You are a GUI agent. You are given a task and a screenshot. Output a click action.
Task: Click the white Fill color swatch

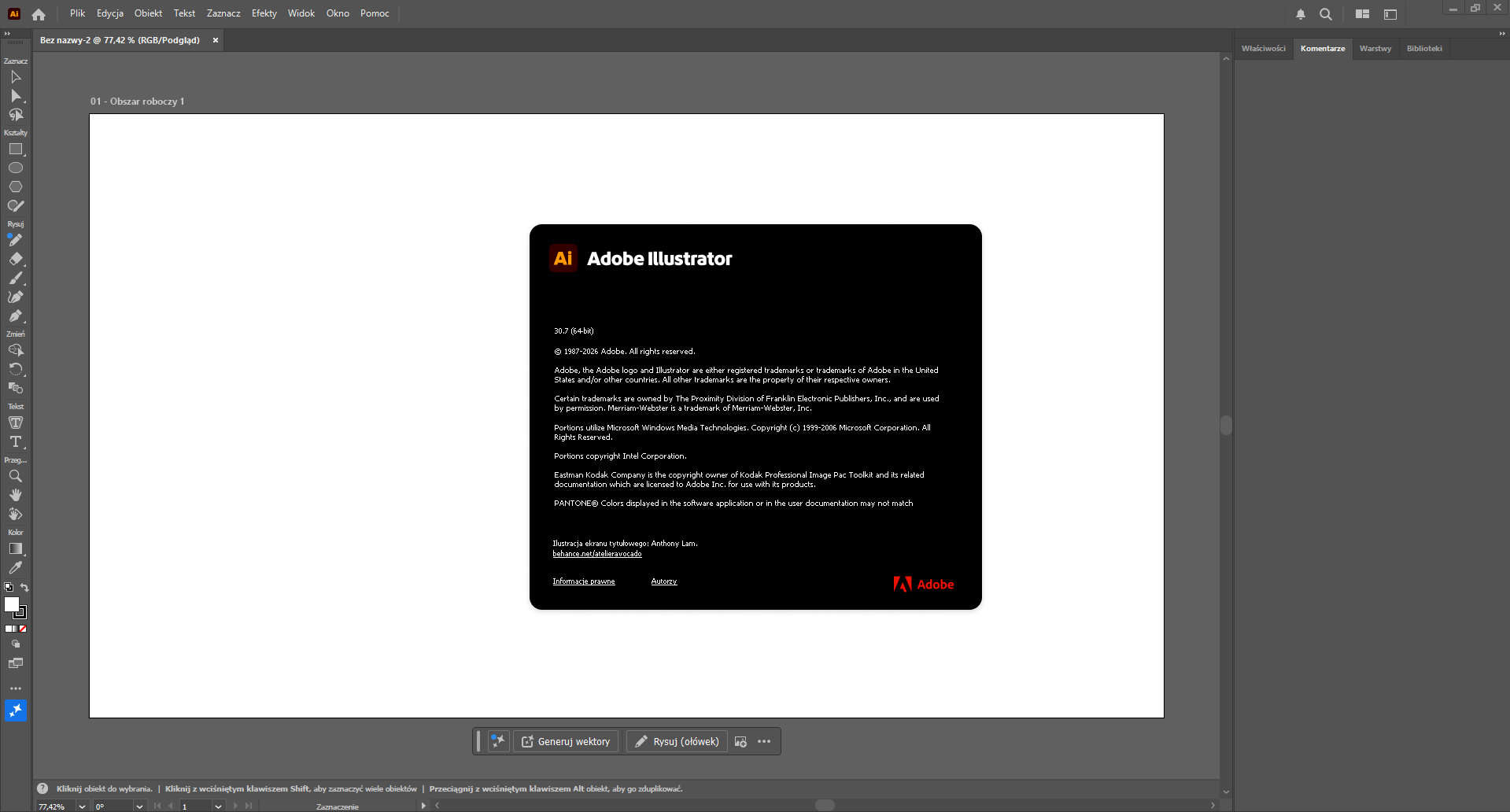(x=12, y=604)
